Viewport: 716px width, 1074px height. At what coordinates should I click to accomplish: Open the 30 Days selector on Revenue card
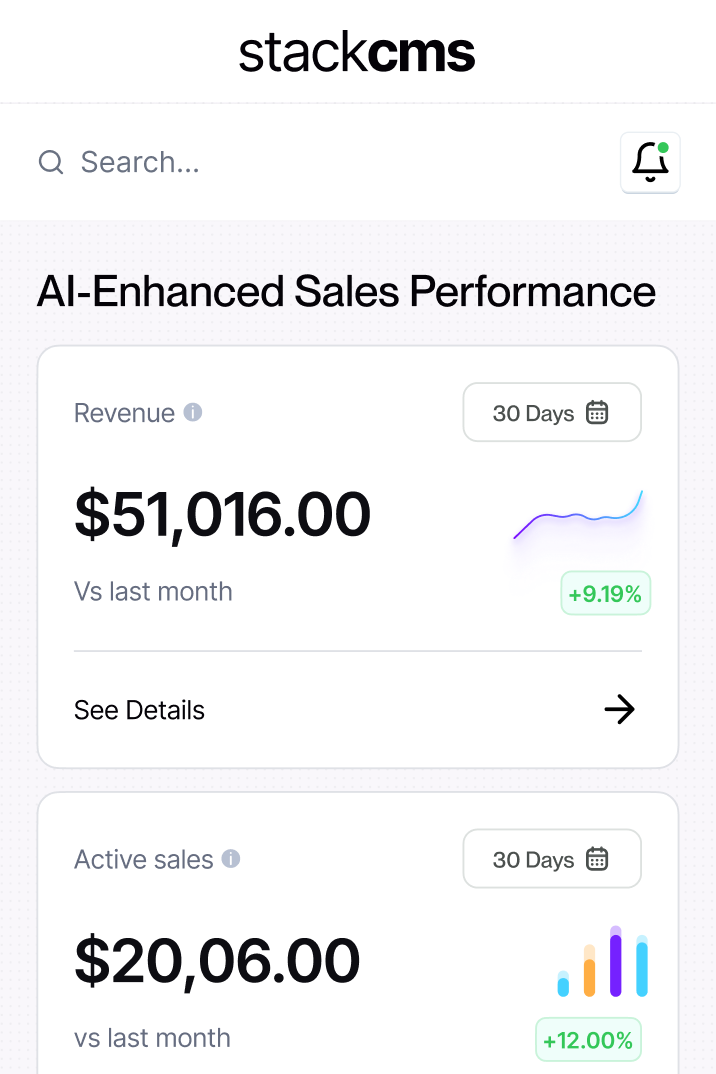point(551,412)
